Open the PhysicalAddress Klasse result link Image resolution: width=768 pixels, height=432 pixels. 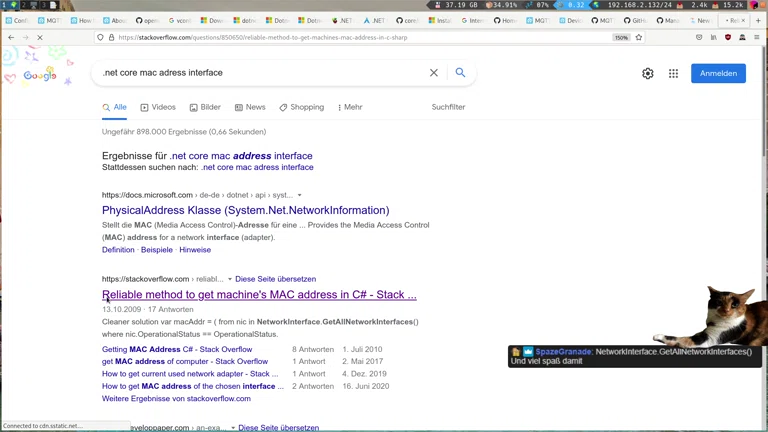[x=245, y=210]
